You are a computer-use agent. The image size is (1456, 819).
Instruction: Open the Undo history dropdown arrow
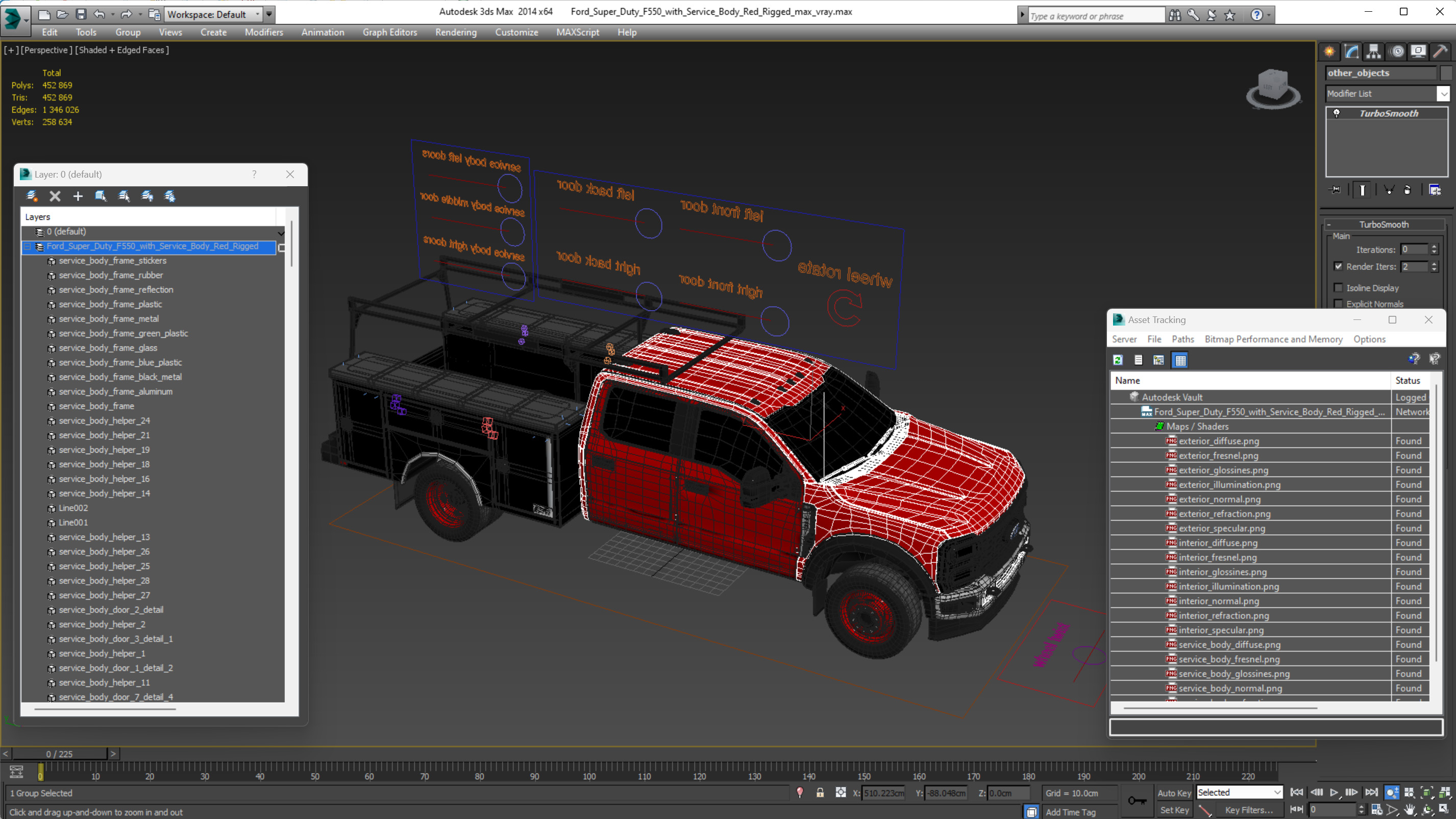pos(112,14)
